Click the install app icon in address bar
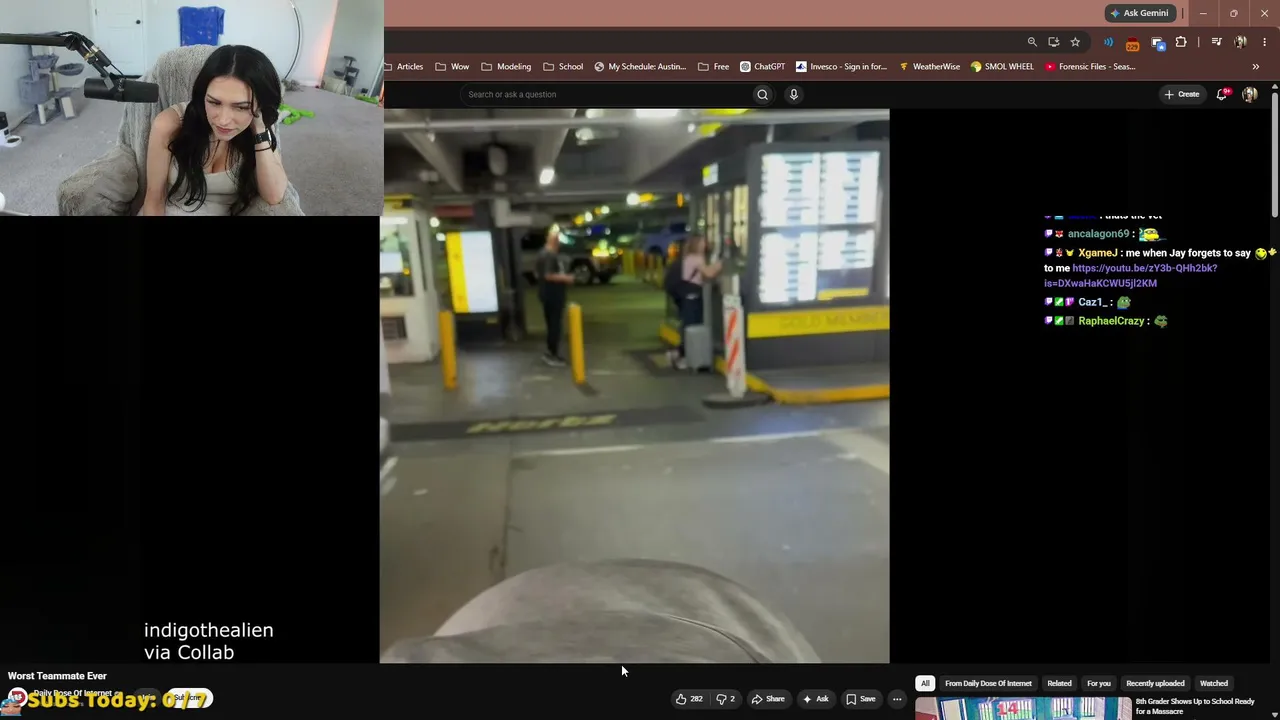1280x720 pixels. click(x=1053, y=42)
